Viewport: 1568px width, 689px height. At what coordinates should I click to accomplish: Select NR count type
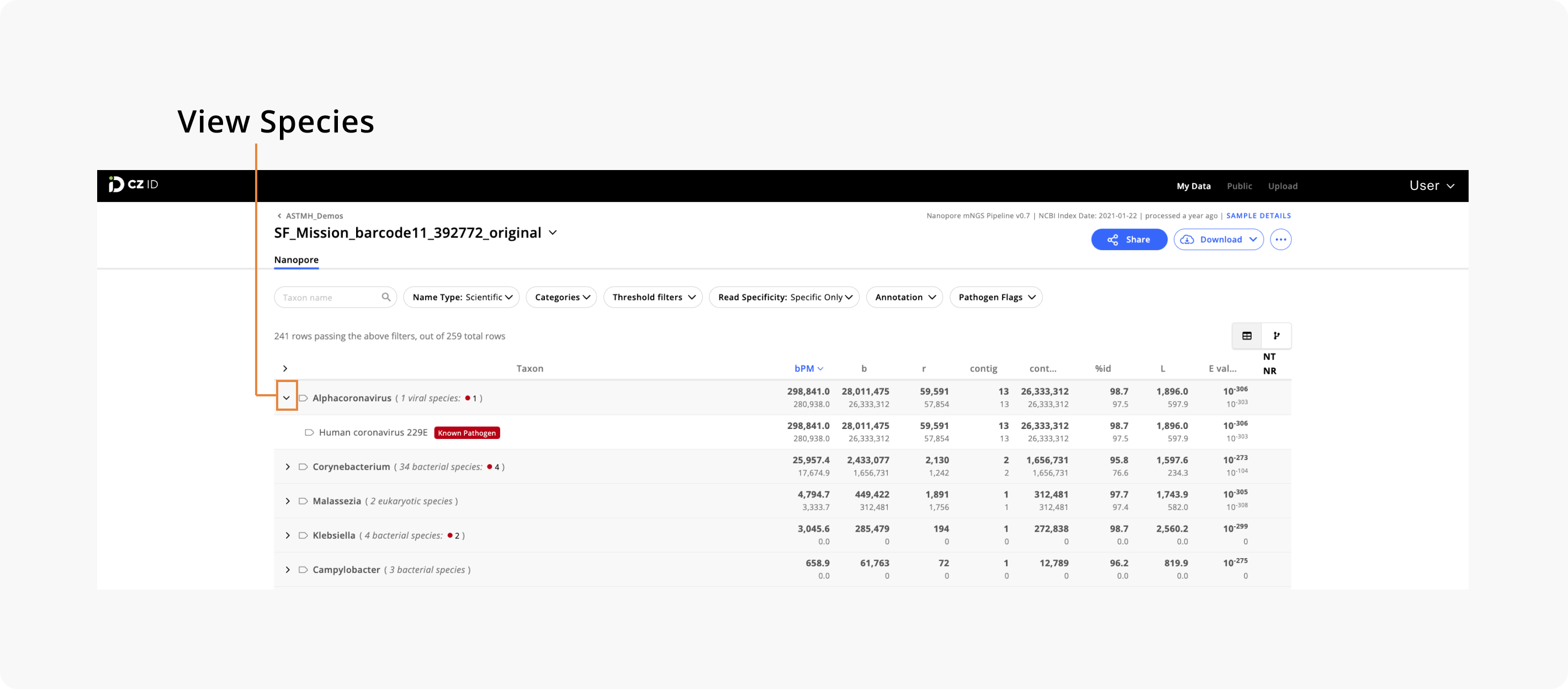[x=1269, y=370]
